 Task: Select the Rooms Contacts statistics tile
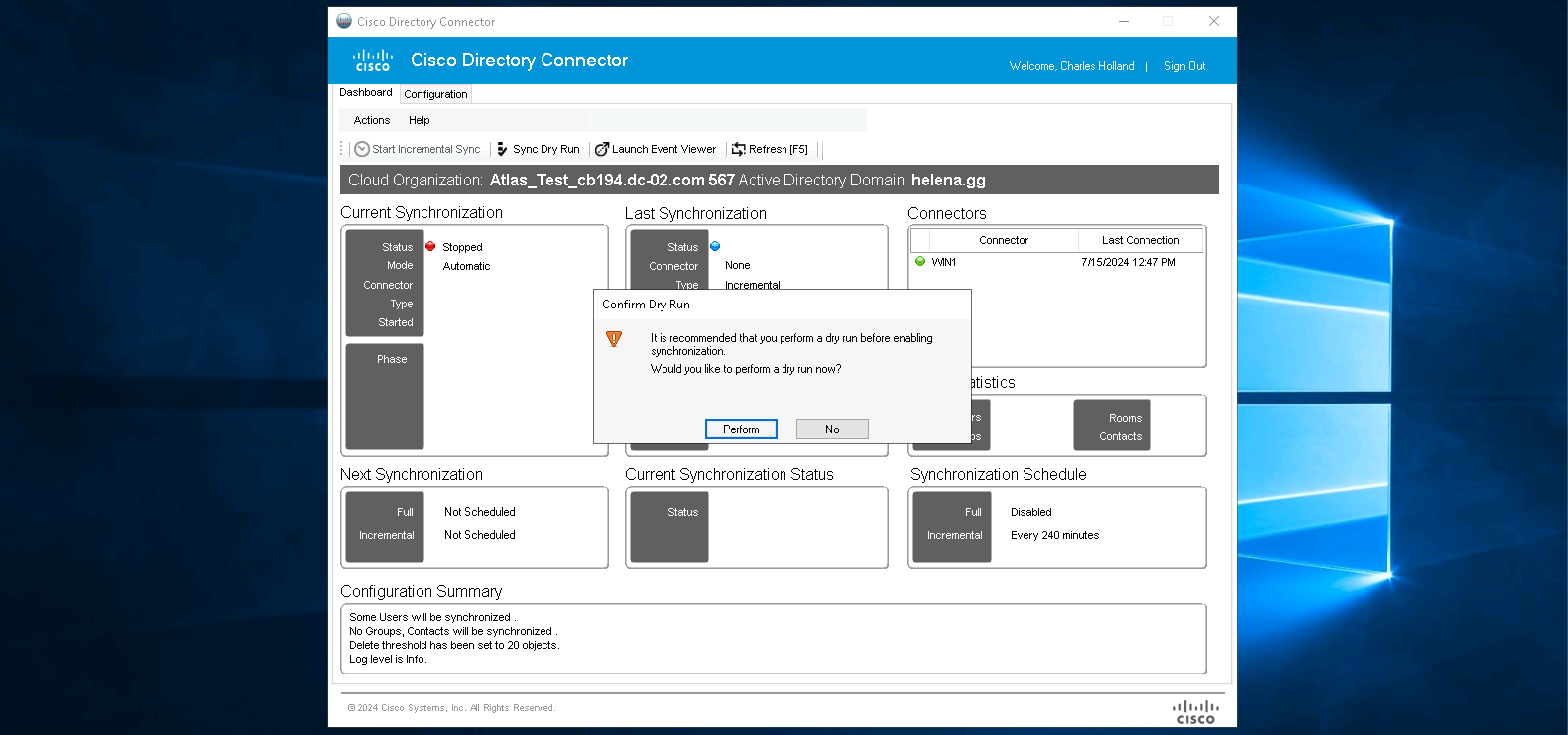(x=1112, y=426)
